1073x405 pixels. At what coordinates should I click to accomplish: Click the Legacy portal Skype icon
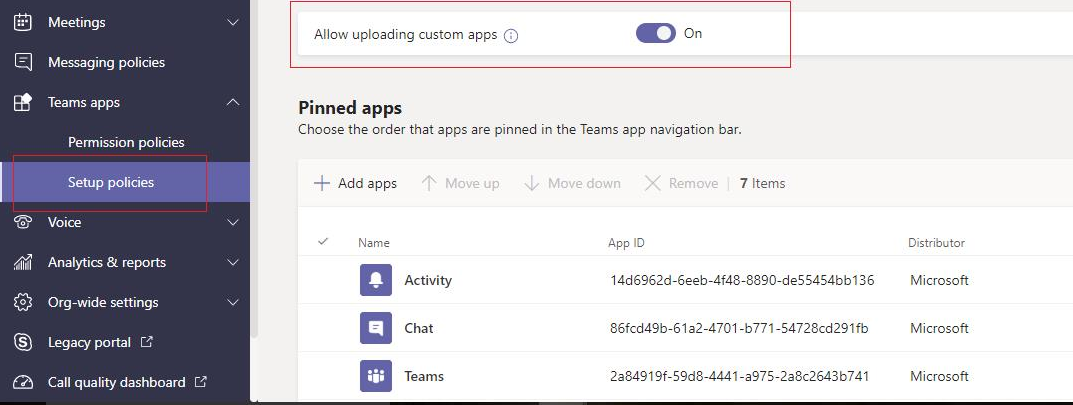23,342
